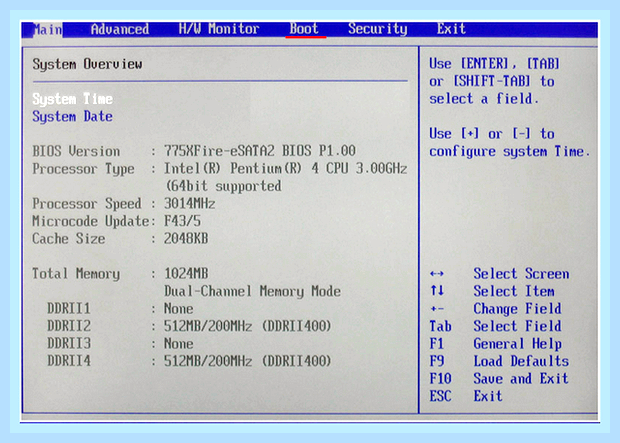Click the 1024MB memory value

click(186, 273)
